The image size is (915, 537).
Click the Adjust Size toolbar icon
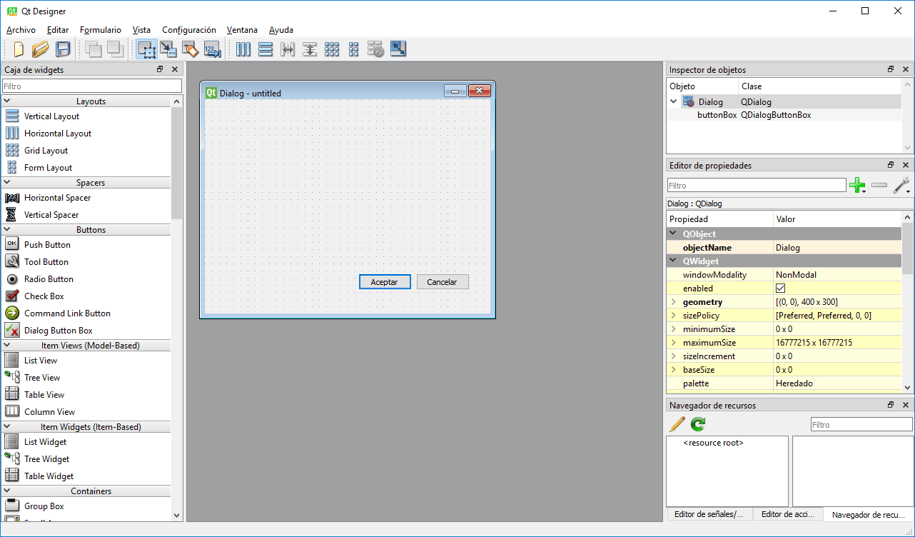tap(398, 50)
